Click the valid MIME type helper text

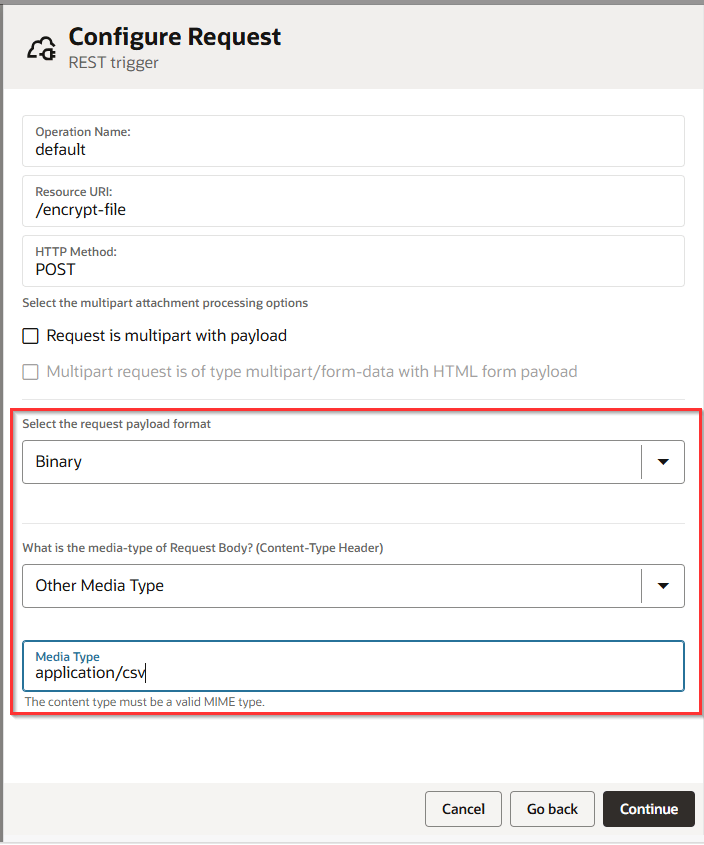coord(144,702)
